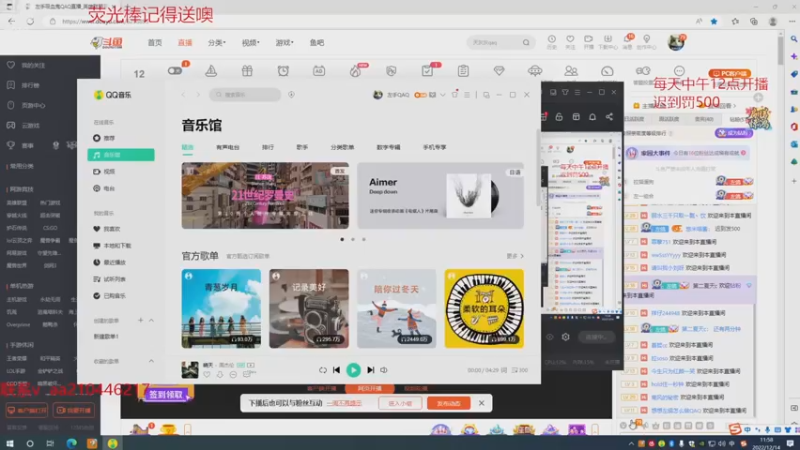Open the QQ Music listen-to-identify icon beside search

point(291,94)
